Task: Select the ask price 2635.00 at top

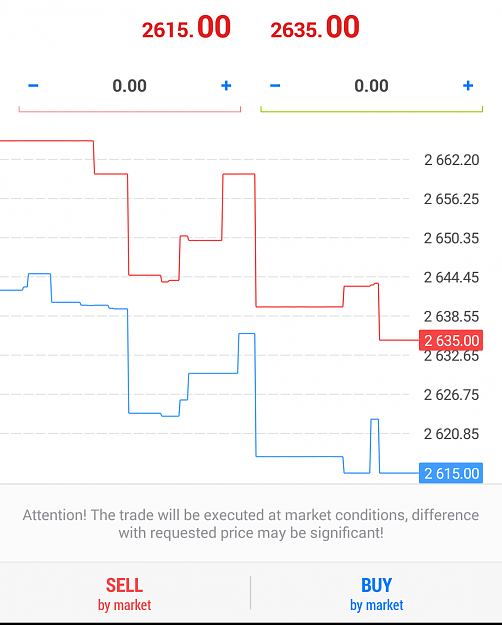Action: [315, 28]
